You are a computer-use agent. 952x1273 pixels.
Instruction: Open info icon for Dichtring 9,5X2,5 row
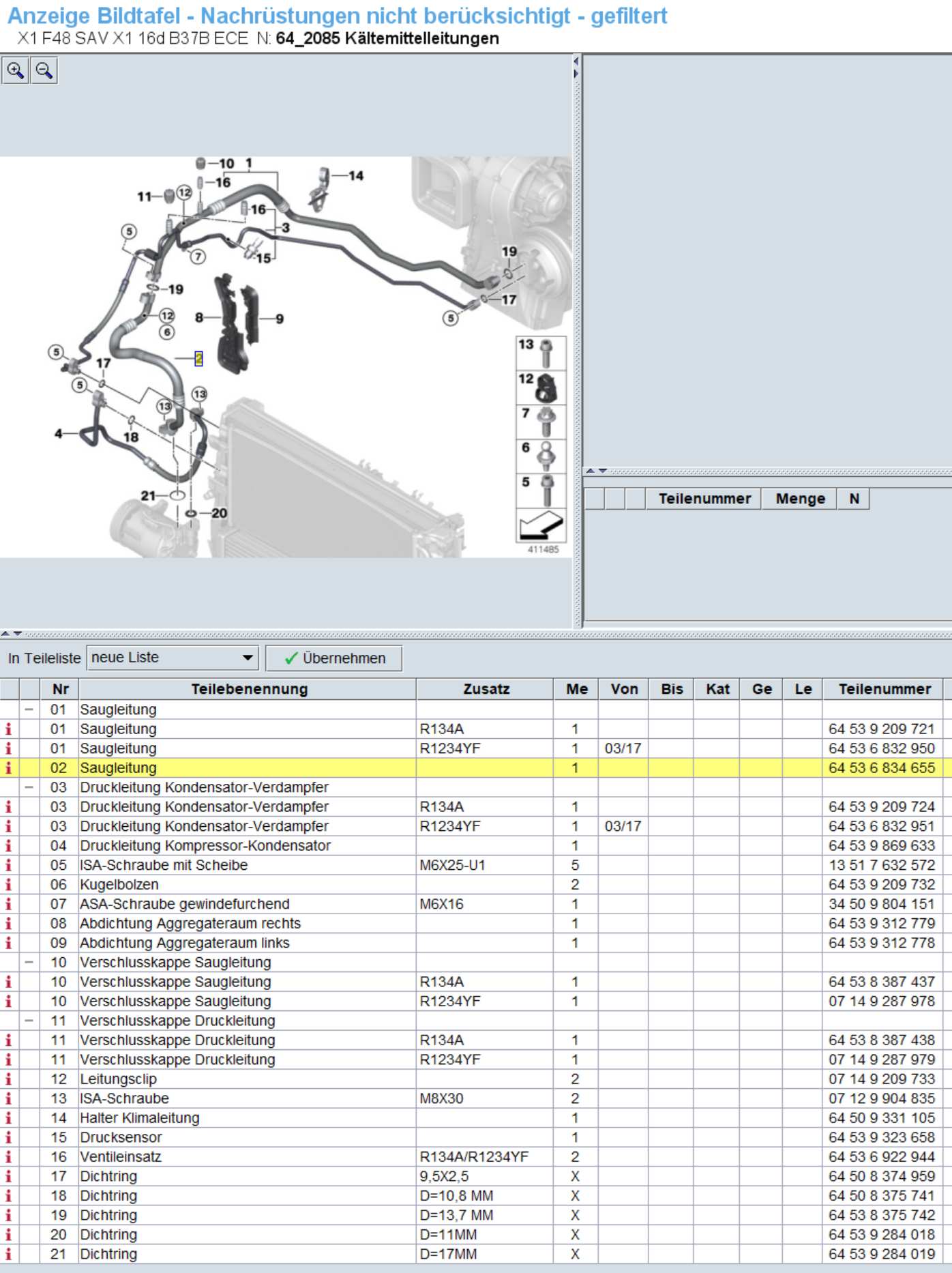[9, 1176]
